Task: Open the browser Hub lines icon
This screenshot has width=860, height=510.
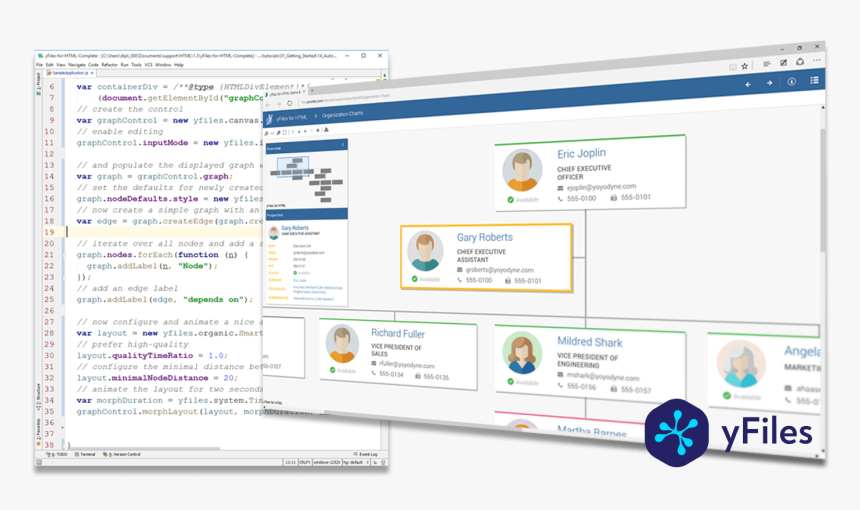Action: (x=767, y=64)
